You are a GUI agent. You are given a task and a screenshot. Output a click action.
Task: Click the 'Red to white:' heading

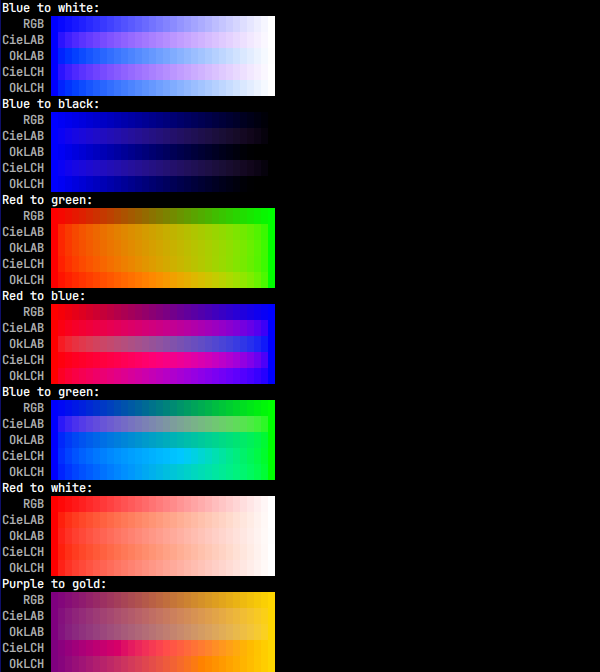pyautogui.click(x=47, y=488)
